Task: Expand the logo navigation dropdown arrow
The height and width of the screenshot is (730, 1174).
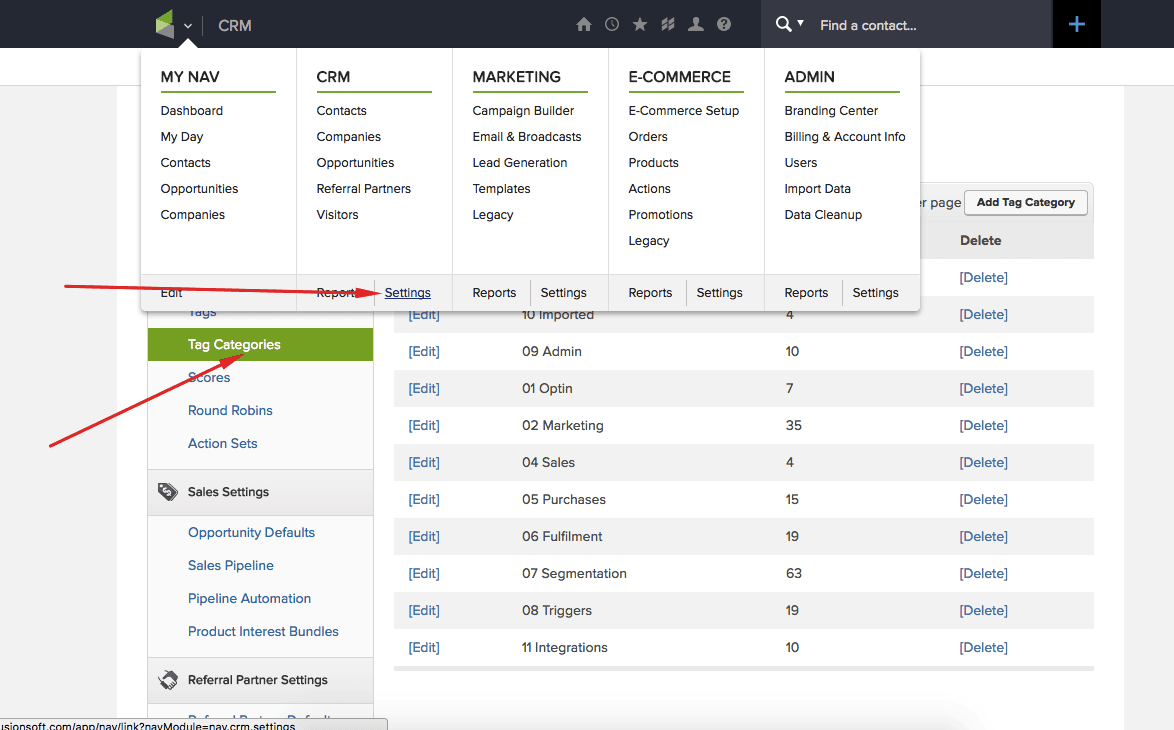Action: click(x=188, y=25)
